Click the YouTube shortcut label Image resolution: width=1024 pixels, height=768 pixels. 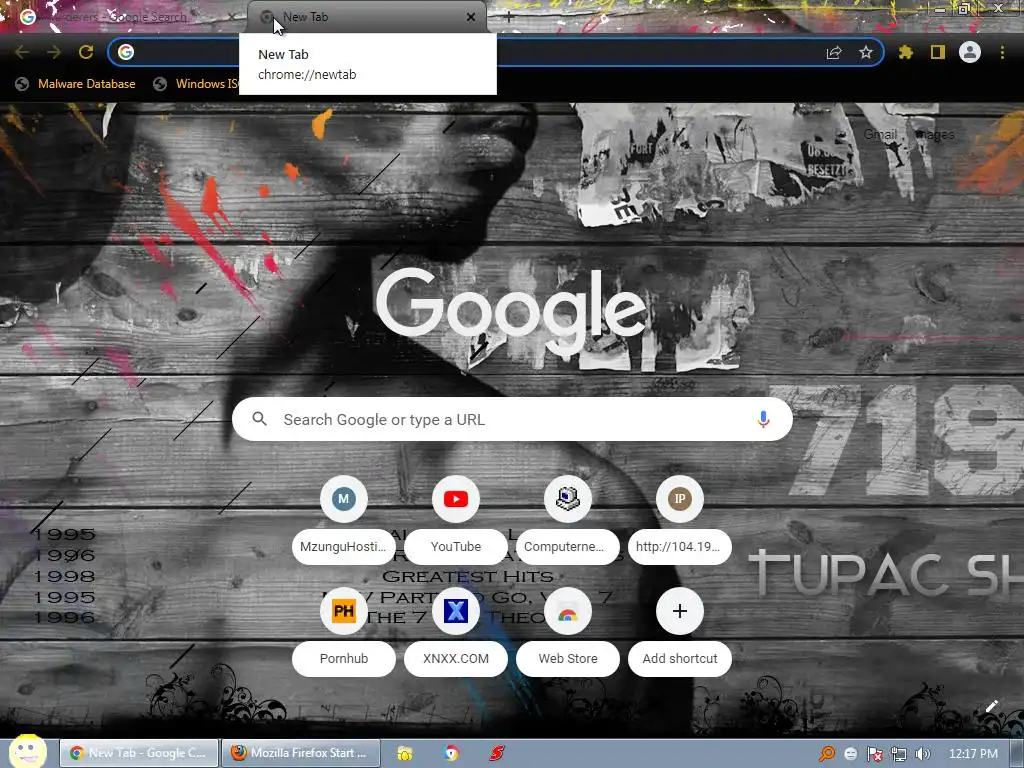click(x=456, y=547)
